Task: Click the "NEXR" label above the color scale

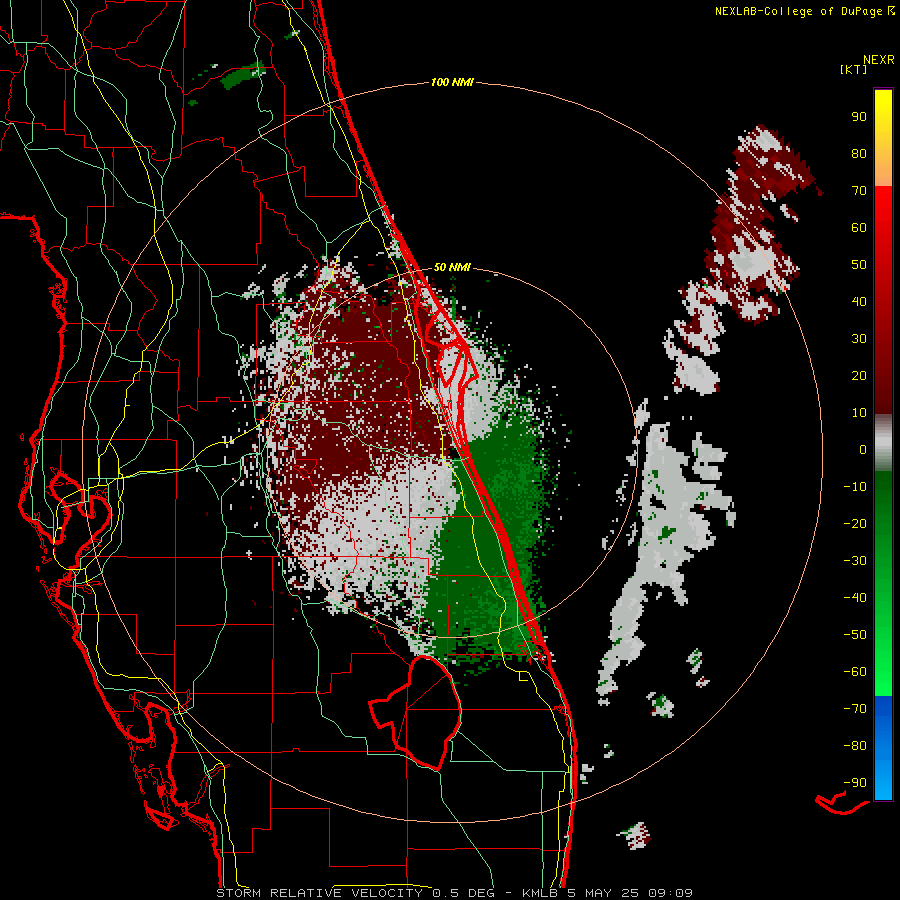Action: coord(878,60)
